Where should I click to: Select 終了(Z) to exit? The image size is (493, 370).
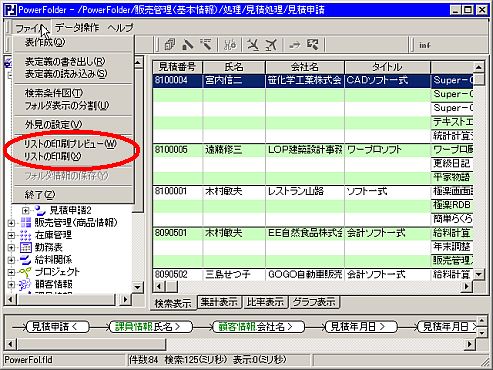tap(73, 194)
